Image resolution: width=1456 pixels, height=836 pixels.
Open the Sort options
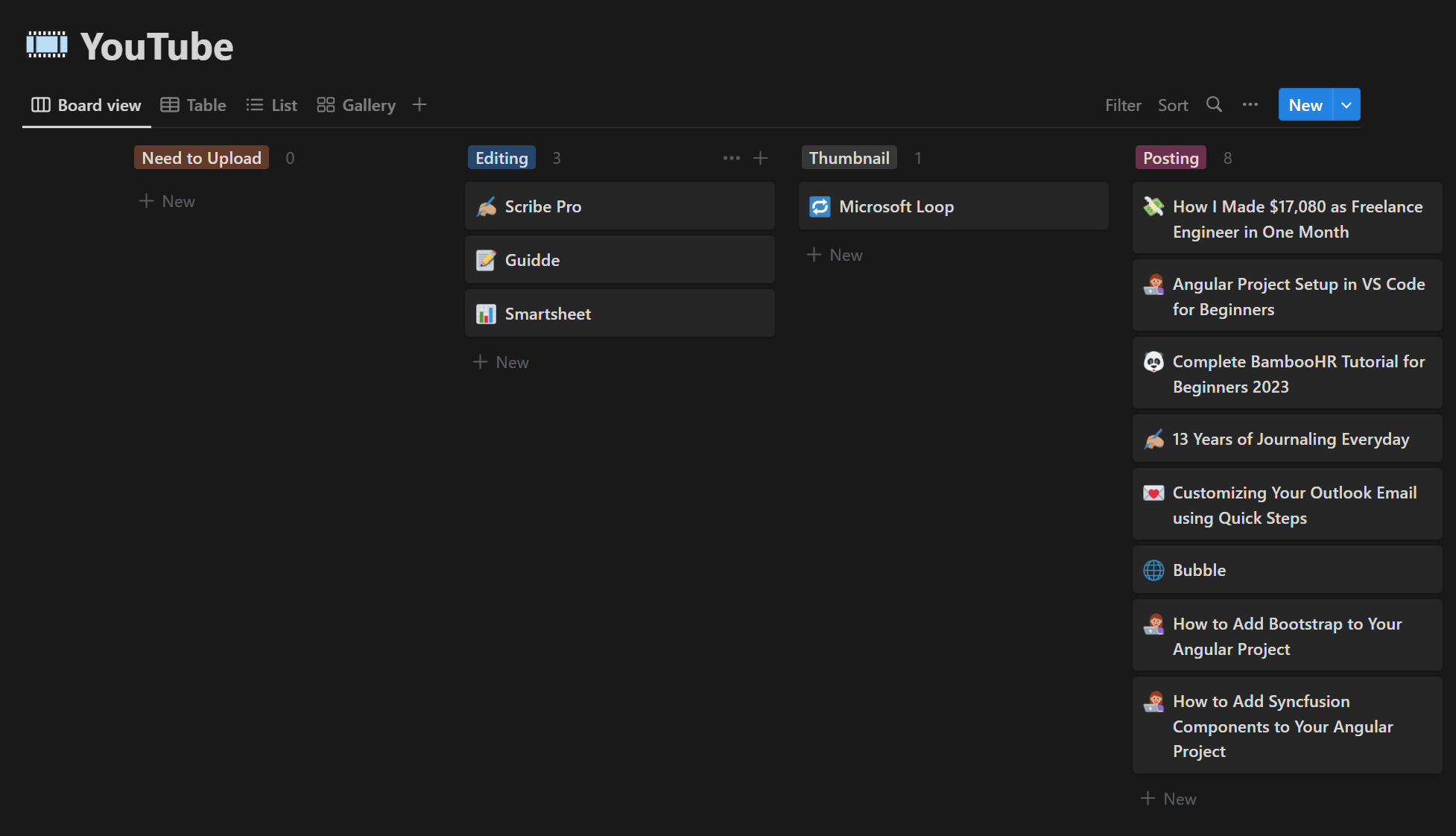(x=1173, y=105)
